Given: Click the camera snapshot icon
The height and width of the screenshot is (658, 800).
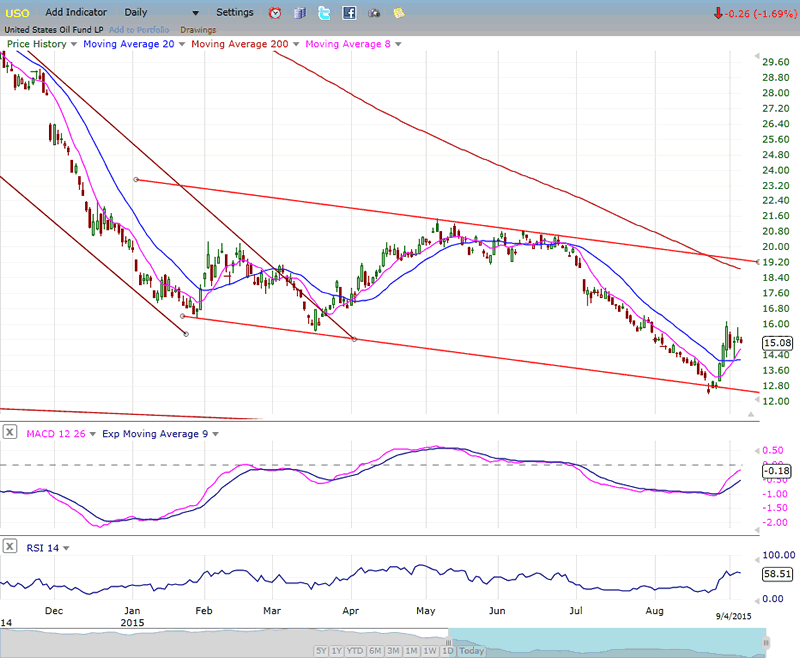Looking at the screenshot, I should [374, 13].
